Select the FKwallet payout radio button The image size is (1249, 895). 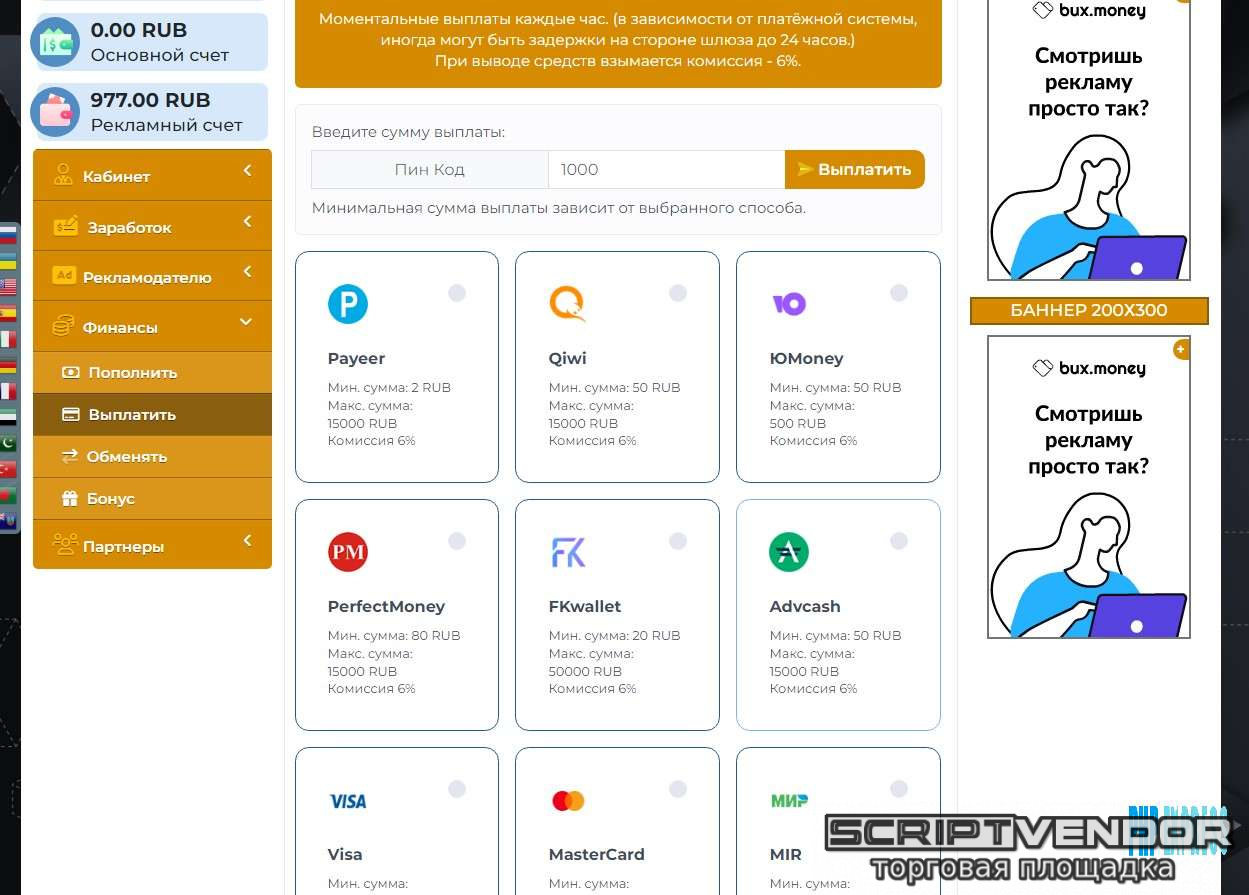[678, 541]
